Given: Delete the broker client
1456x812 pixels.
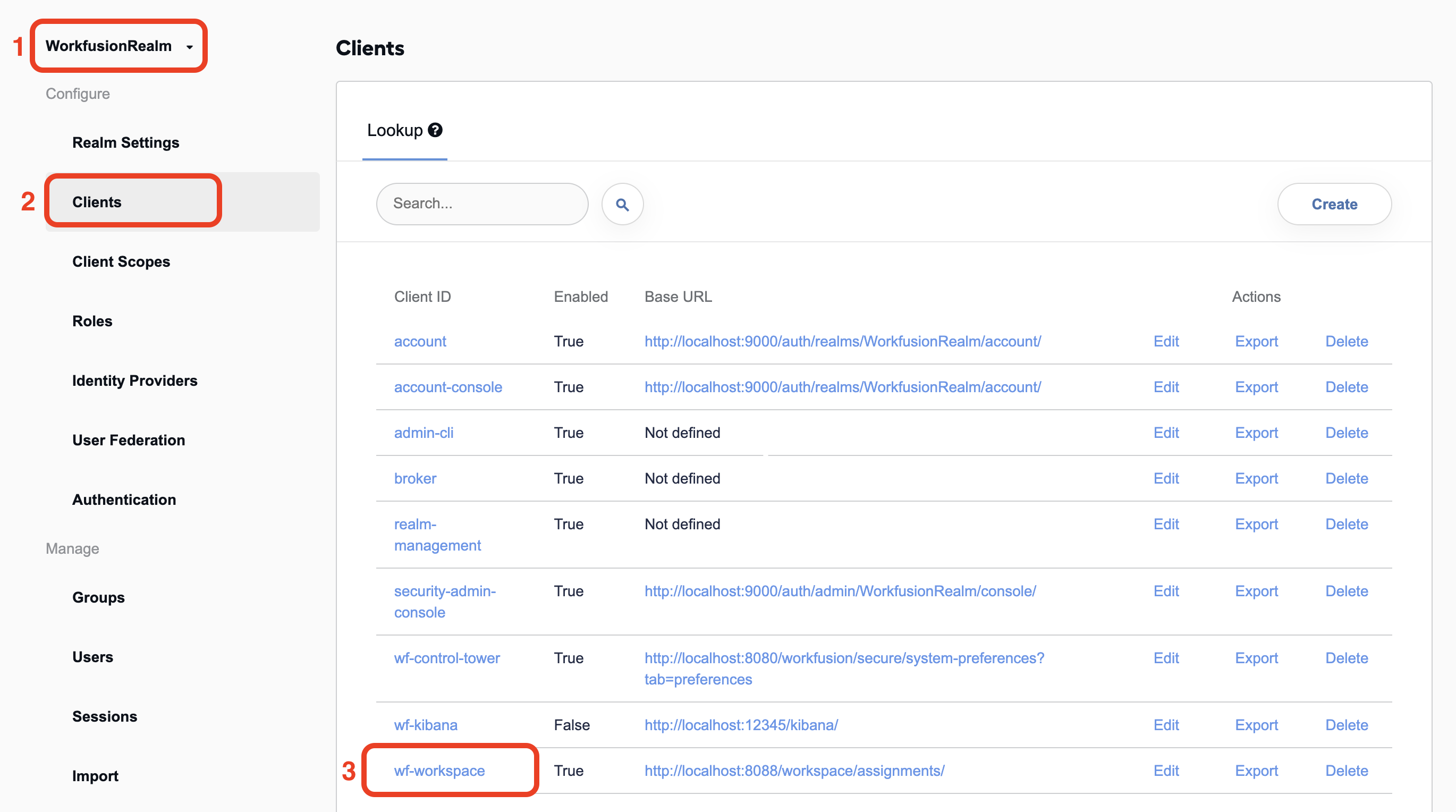Looking at the screenshot, I should tap(1347, 479).
